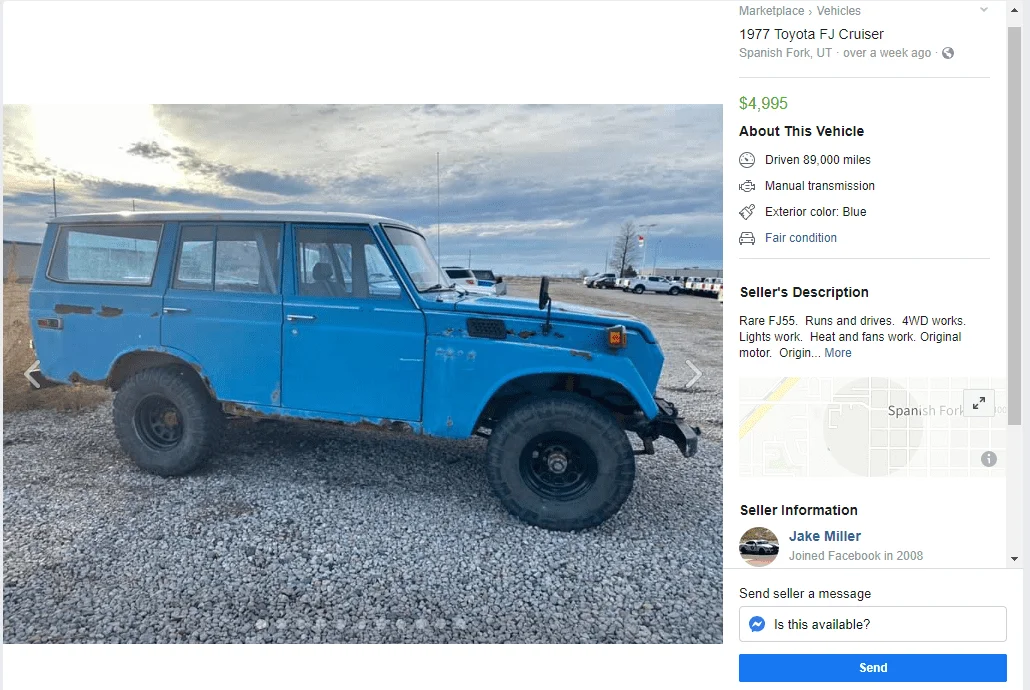
Task: Open the map info icon
Action: point(989,459)
